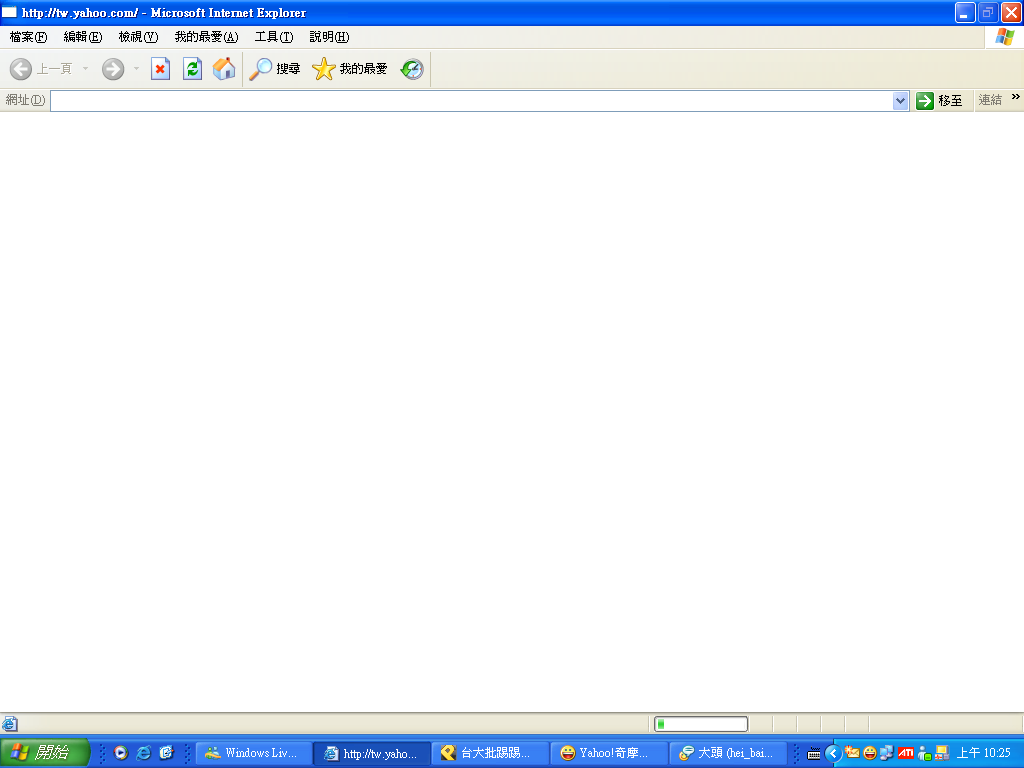Click the Refresh page icon
The height and width of the screenshot is (768, 1024).
click(x=192, y=69)
